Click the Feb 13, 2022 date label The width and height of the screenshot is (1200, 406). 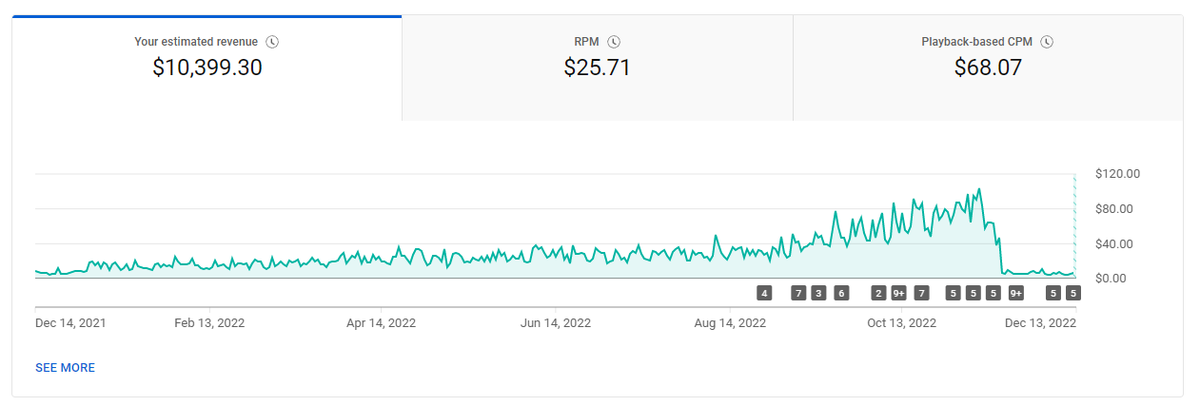coord(209,323)
